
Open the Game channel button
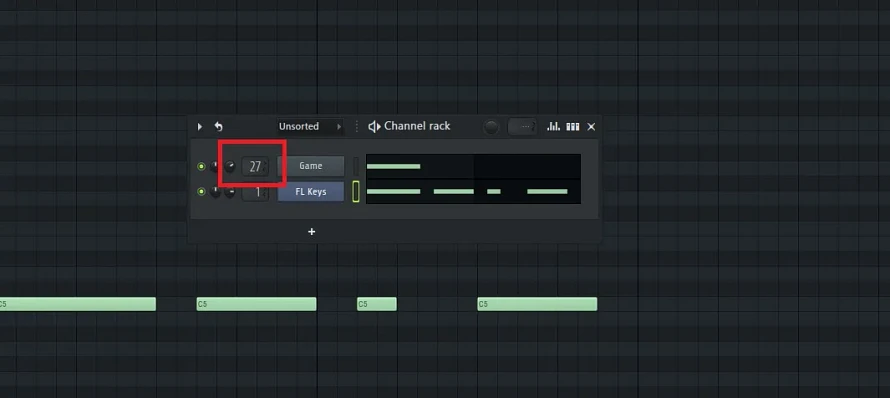pyautogui.click(x=311, y=166)
